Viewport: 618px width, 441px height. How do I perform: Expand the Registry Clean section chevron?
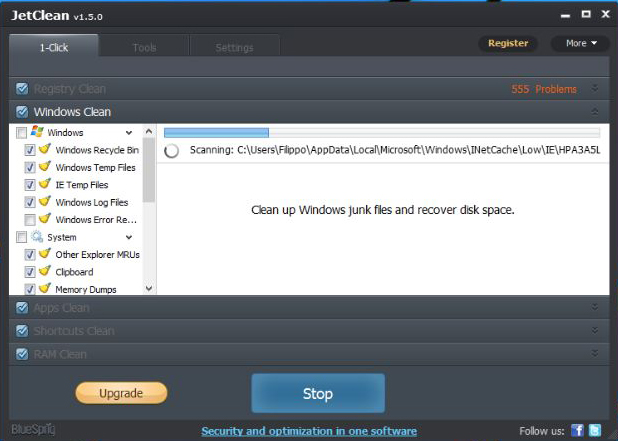point(595,88)
